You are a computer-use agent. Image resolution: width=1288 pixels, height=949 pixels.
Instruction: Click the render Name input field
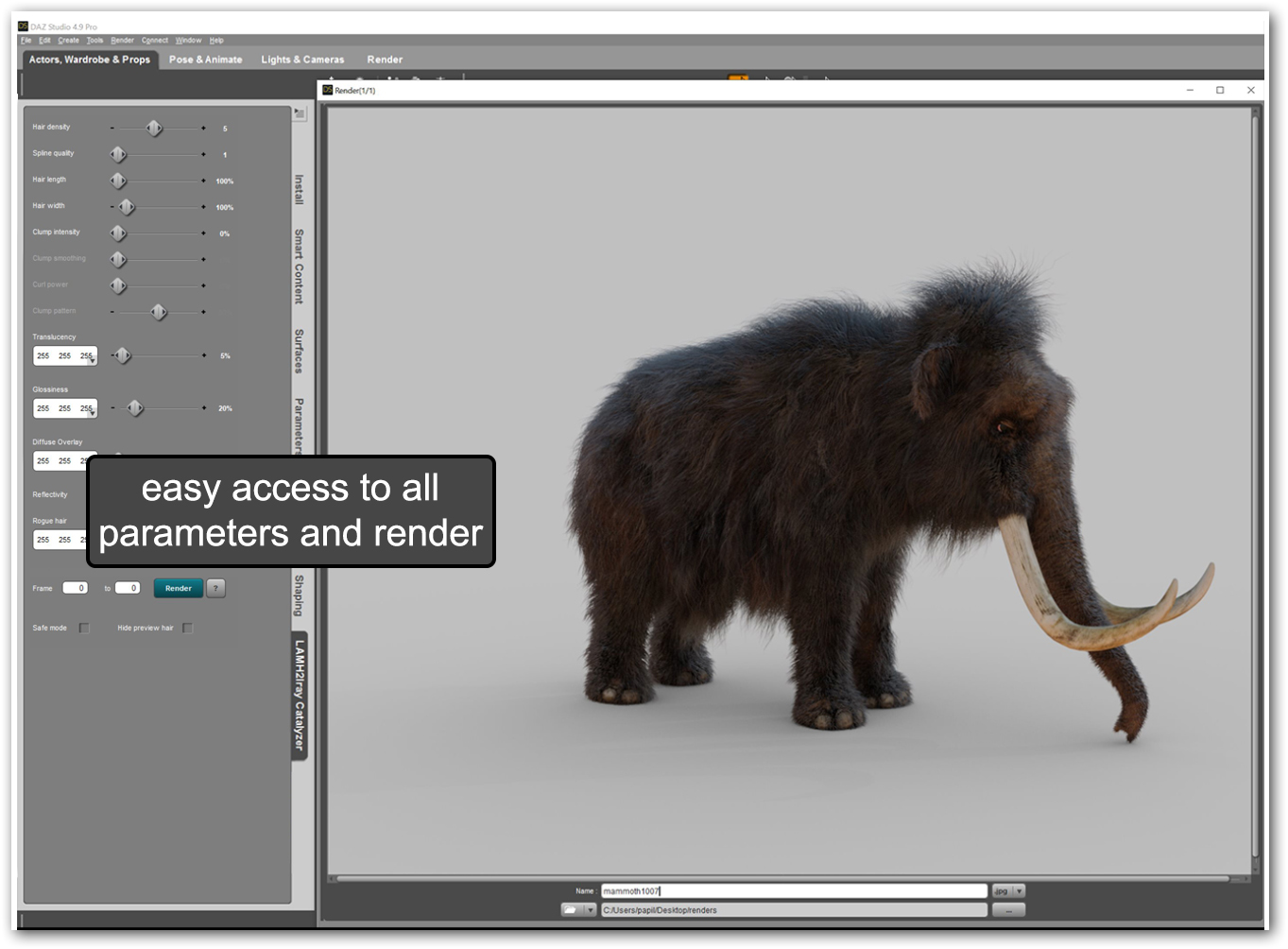794,890
